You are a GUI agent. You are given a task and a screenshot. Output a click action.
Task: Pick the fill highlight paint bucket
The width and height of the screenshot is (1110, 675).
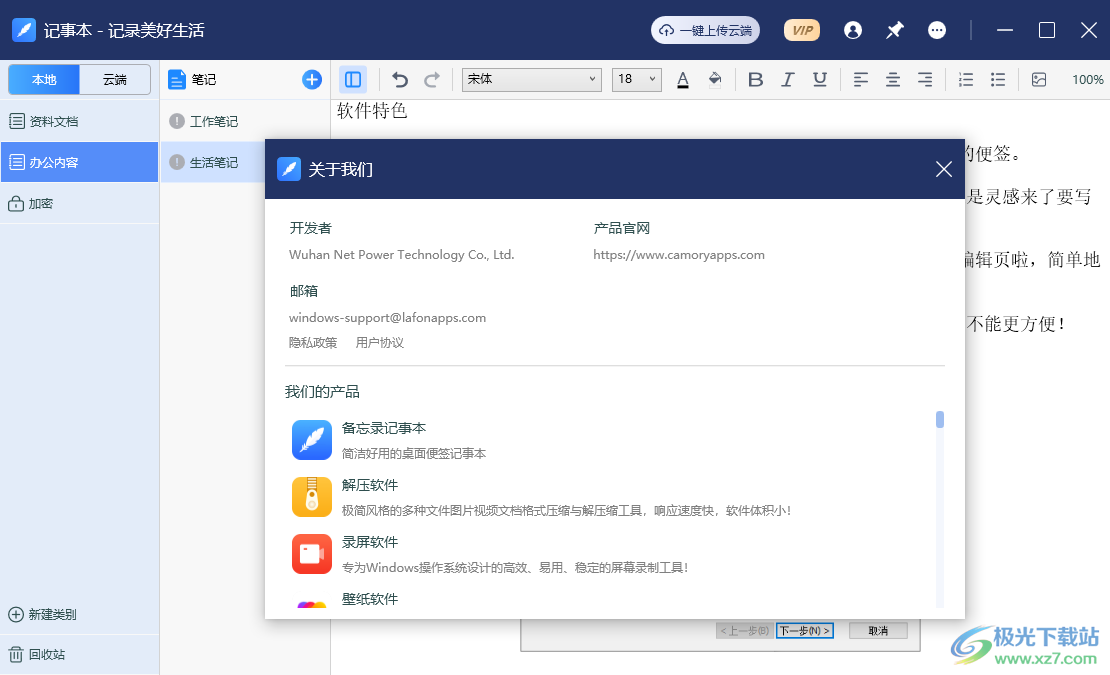715,79
